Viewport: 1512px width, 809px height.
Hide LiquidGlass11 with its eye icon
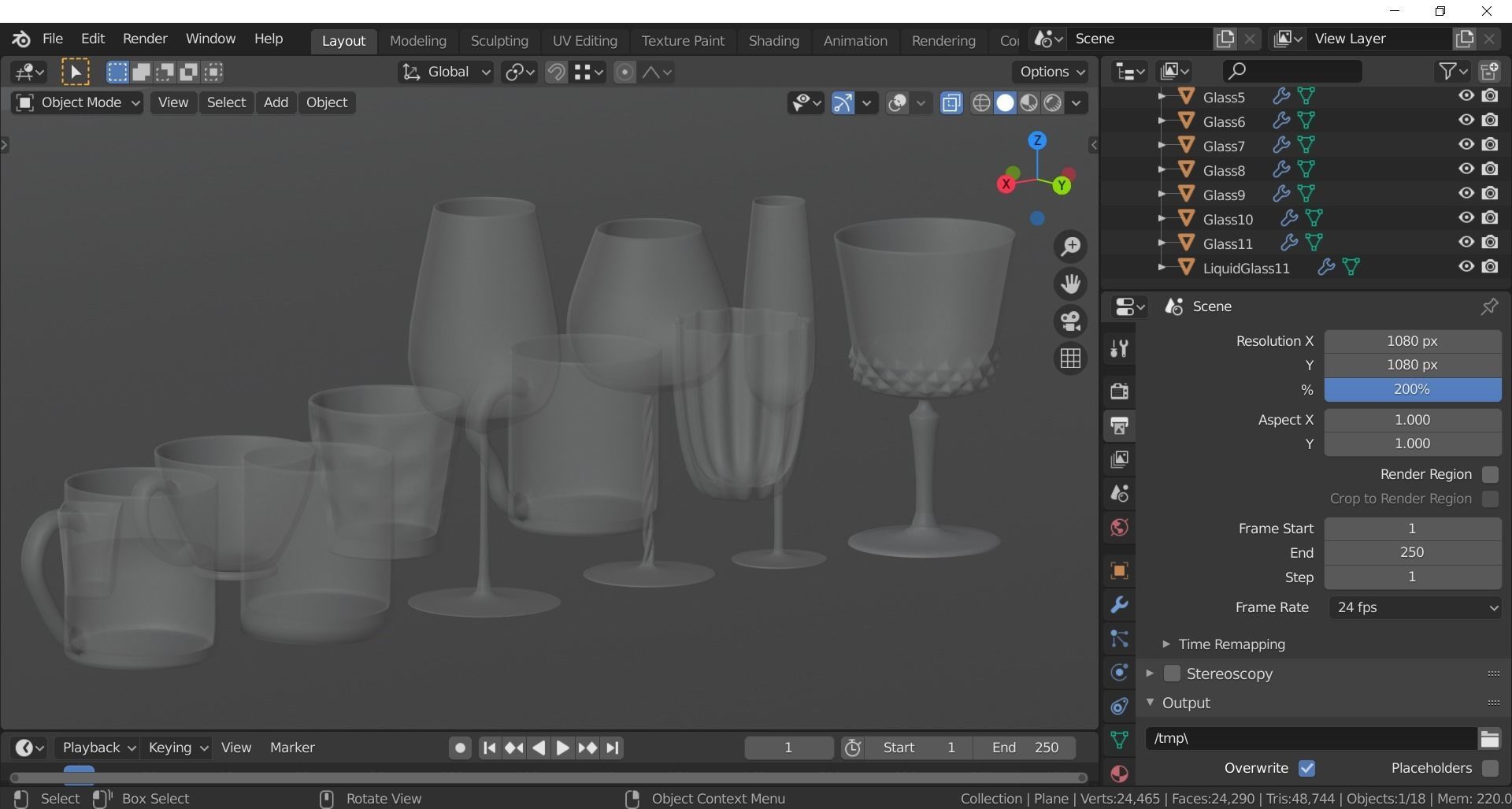pos(1466,267)
